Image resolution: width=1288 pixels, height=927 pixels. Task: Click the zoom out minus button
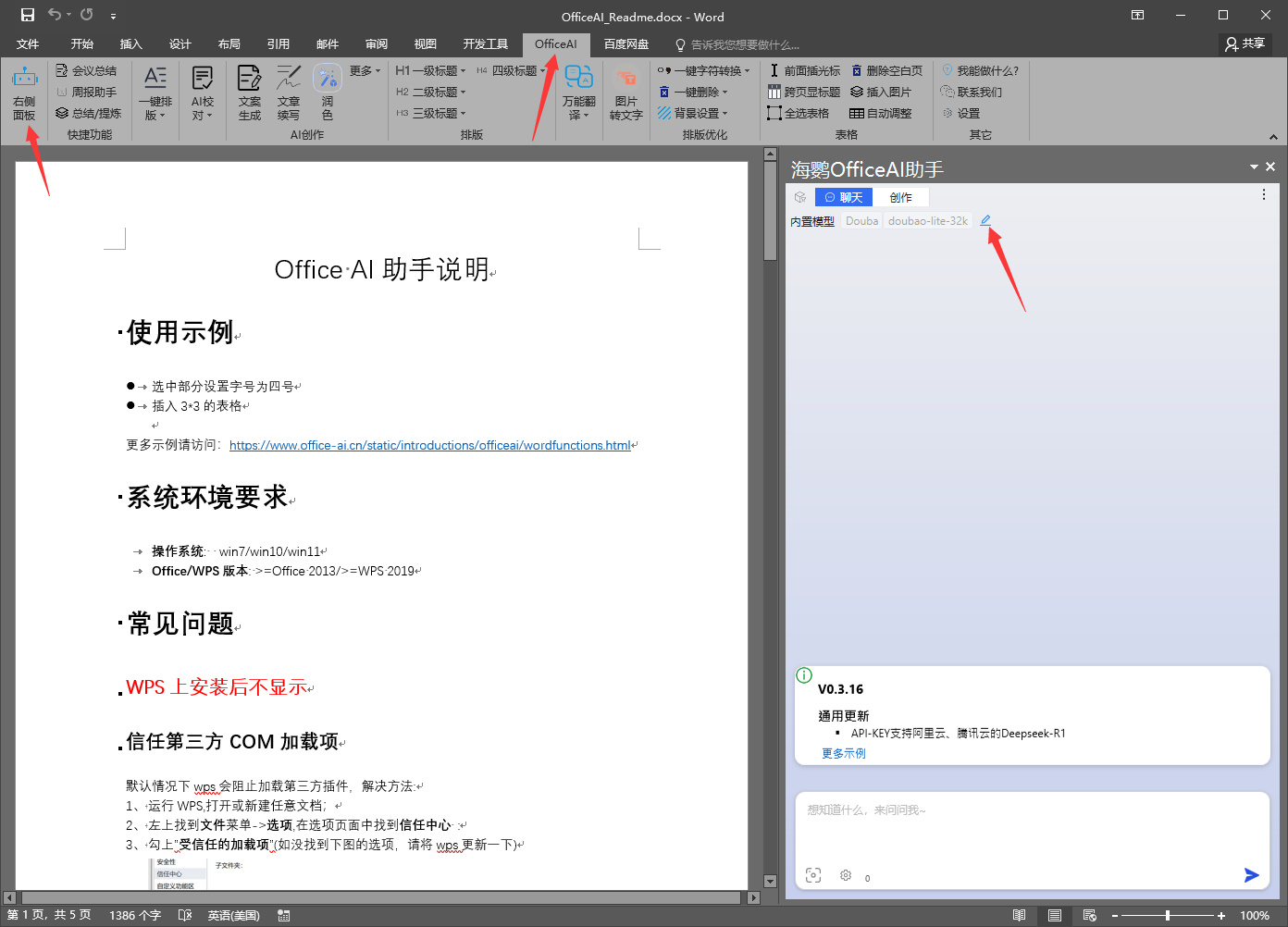[x=1115, y=915]
